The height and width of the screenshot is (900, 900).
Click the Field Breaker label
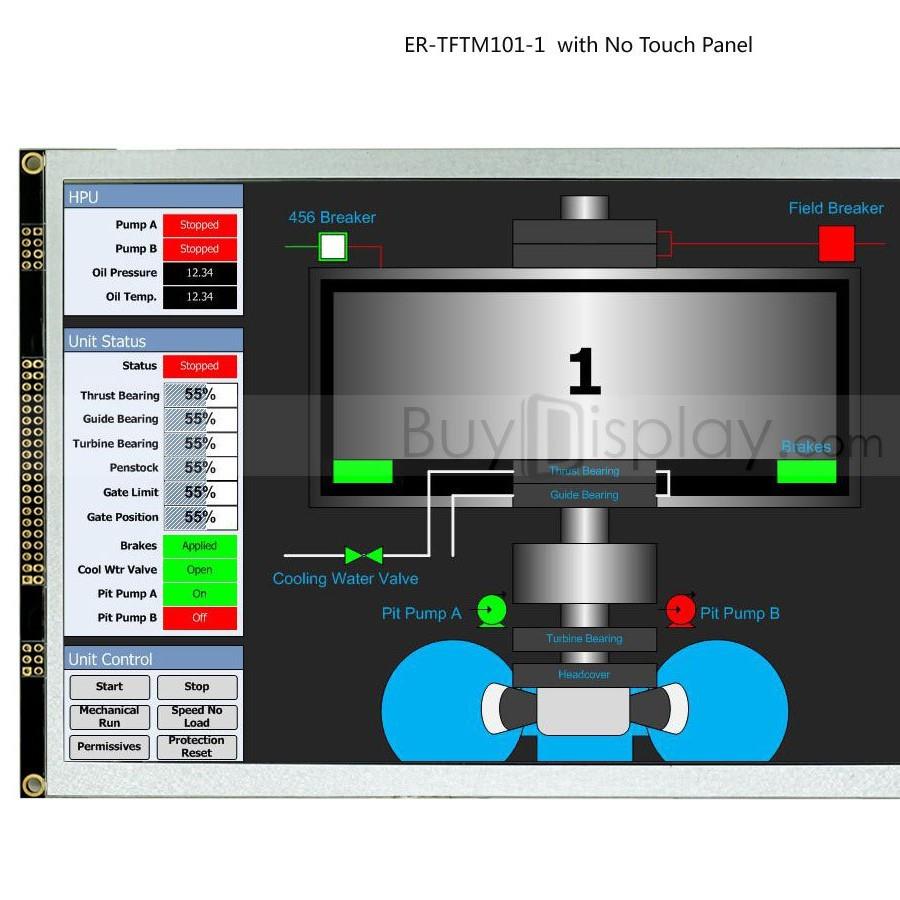pyautogui.click(x=836, y=208)
